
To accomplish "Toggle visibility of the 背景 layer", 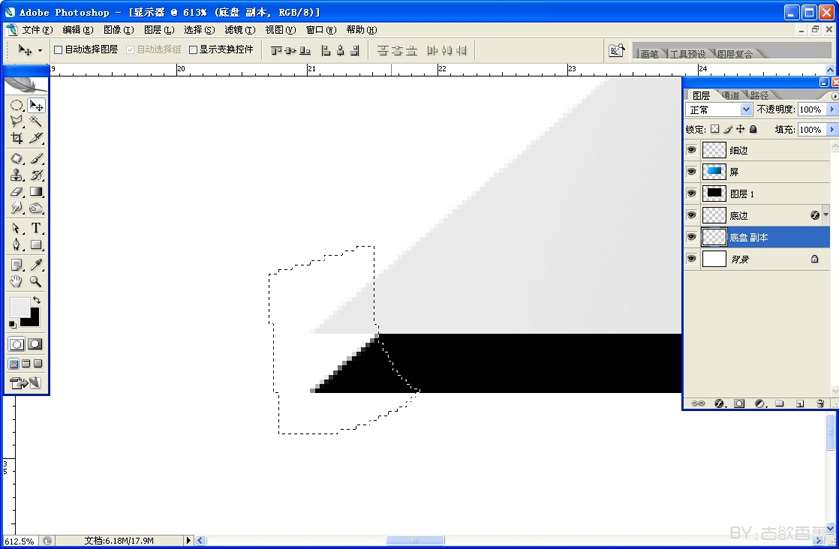I will 691,258.
